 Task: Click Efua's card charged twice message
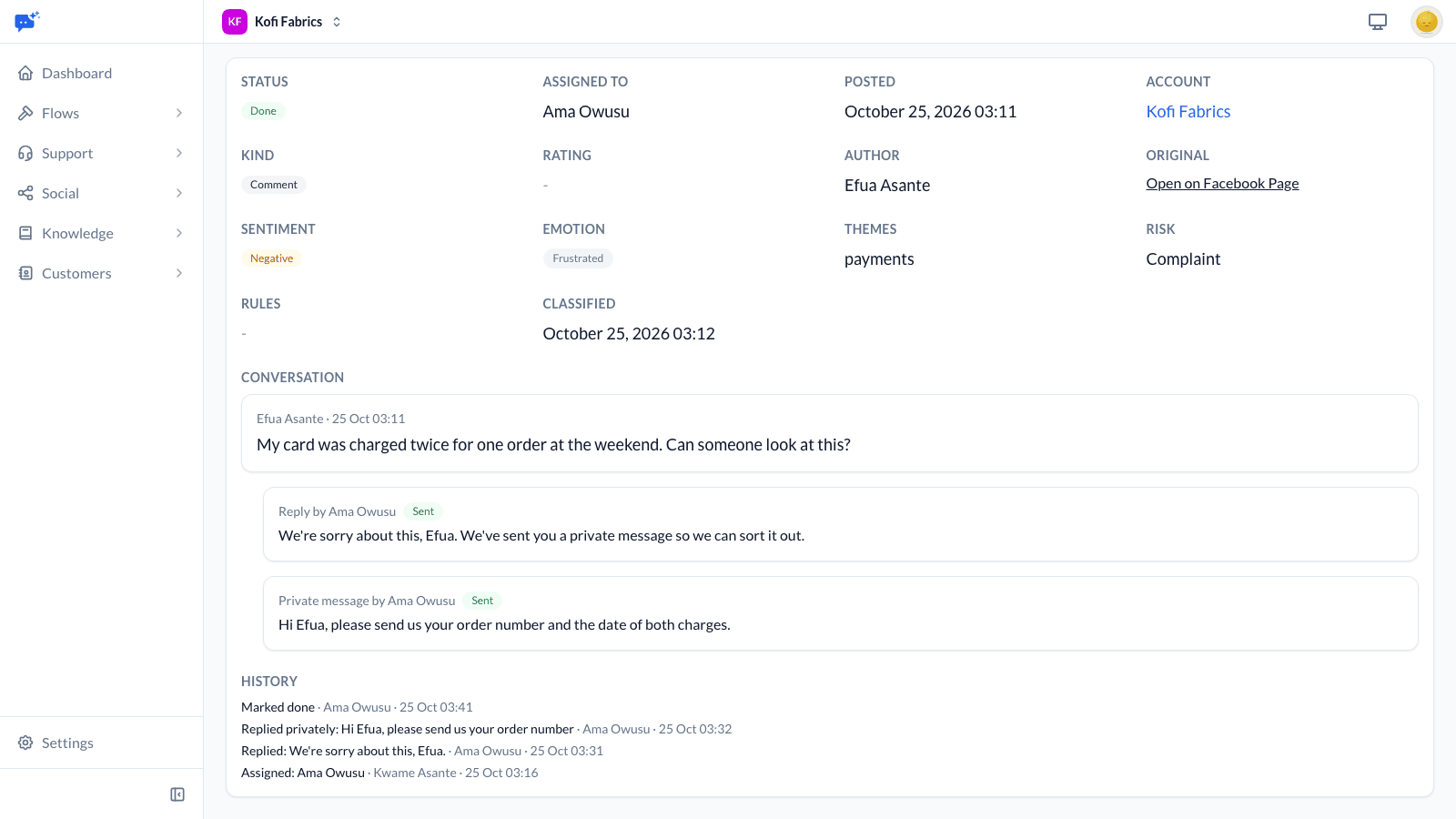tap(553, 445)
